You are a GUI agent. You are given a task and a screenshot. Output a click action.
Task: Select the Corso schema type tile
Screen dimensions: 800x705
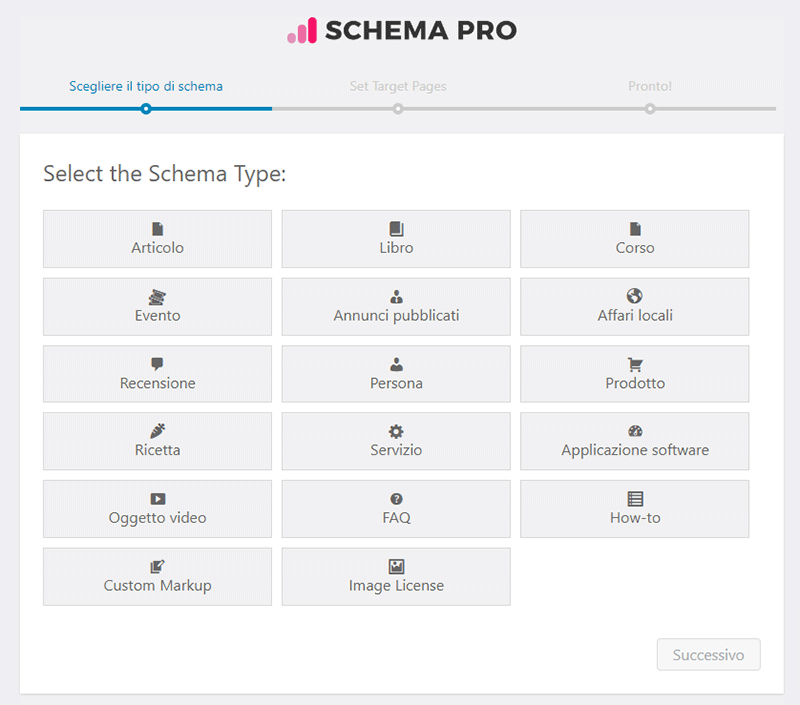coord(635,239)
